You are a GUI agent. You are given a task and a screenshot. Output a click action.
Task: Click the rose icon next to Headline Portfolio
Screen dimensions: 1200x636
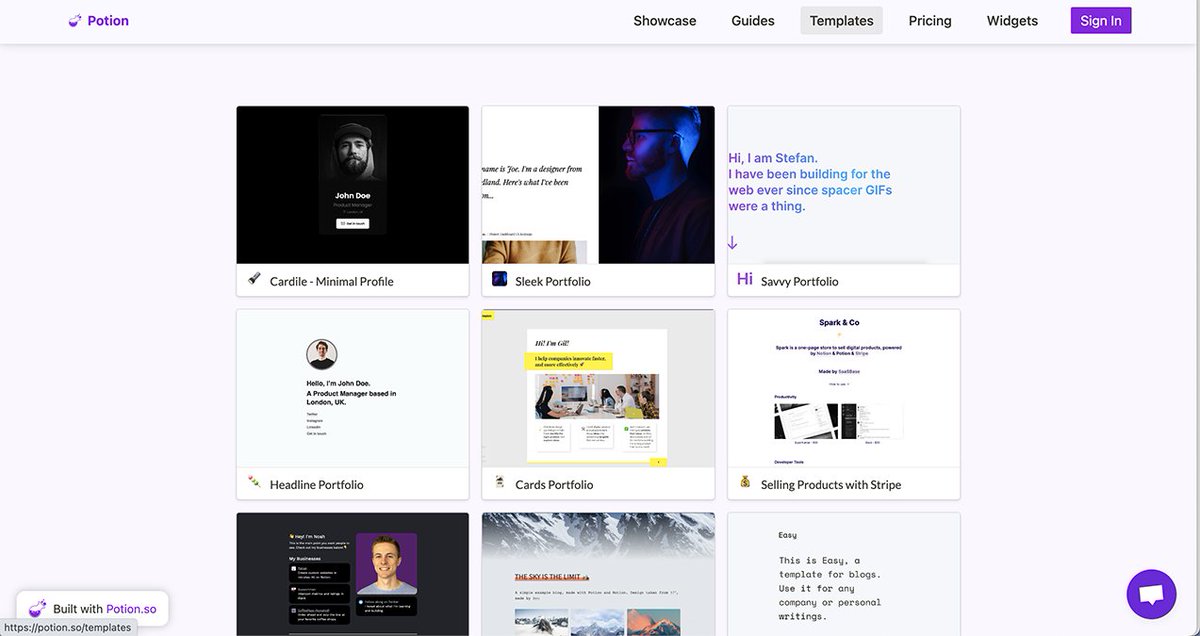tap(254, 482)
